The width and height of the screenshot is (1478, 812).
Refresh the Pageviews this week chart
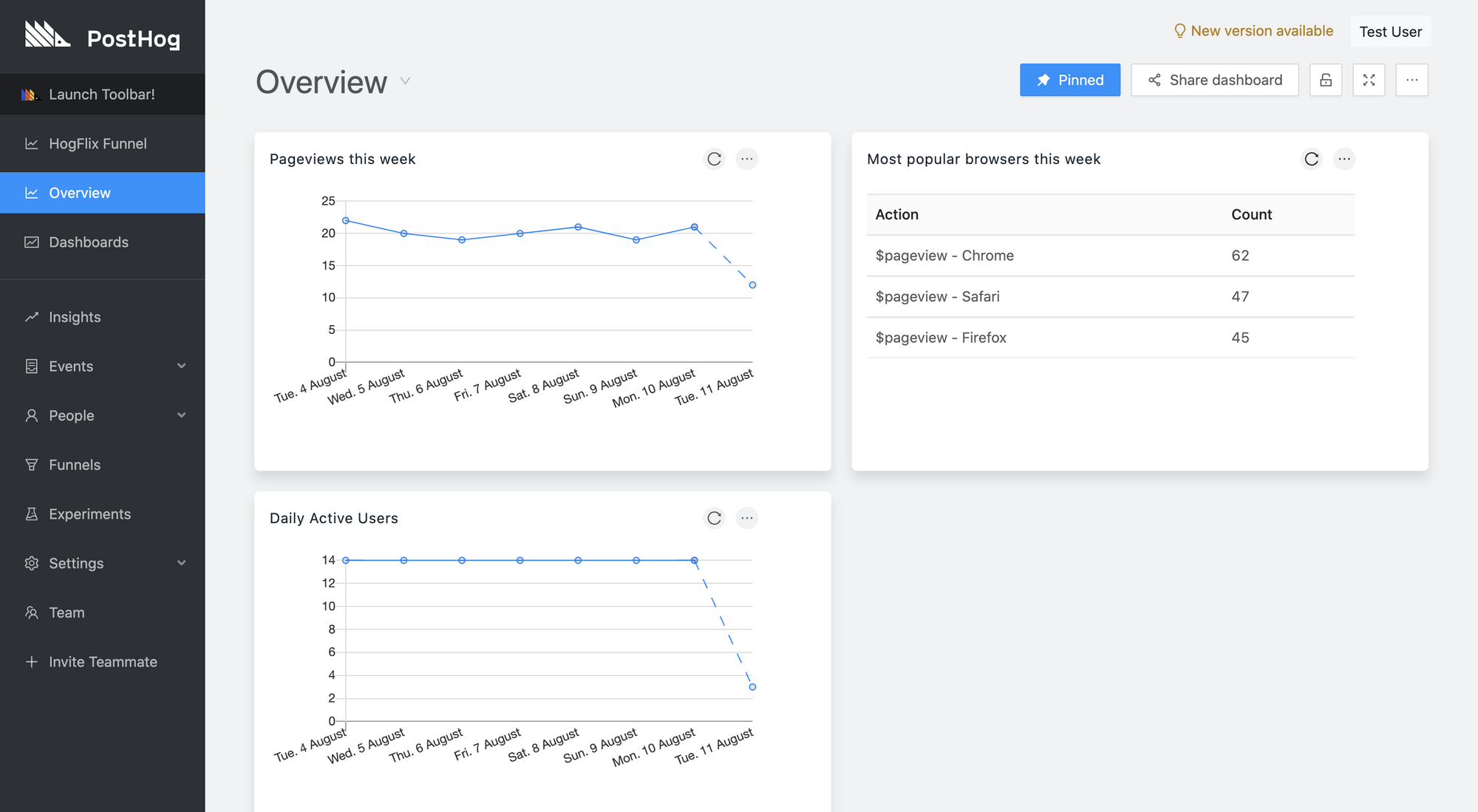pos(714,159)
